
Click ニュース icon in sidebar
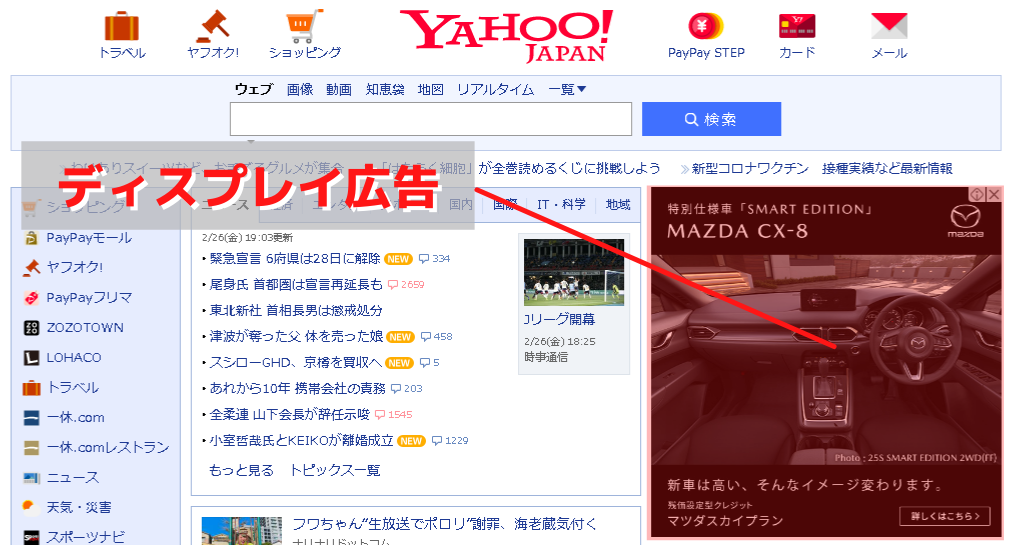[x=31, y=478]
